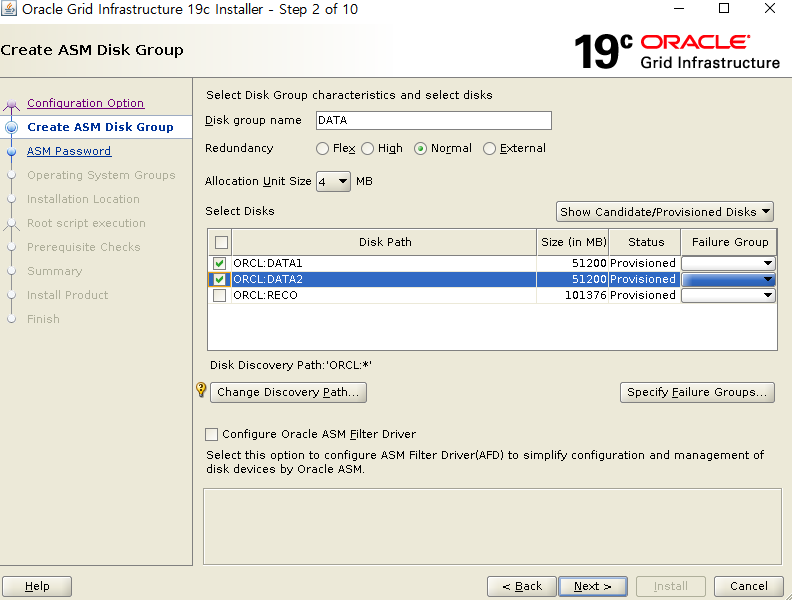The width and height of the screenshot is (792, 600).
Task: Click the Help button
Action: [37, 586]
